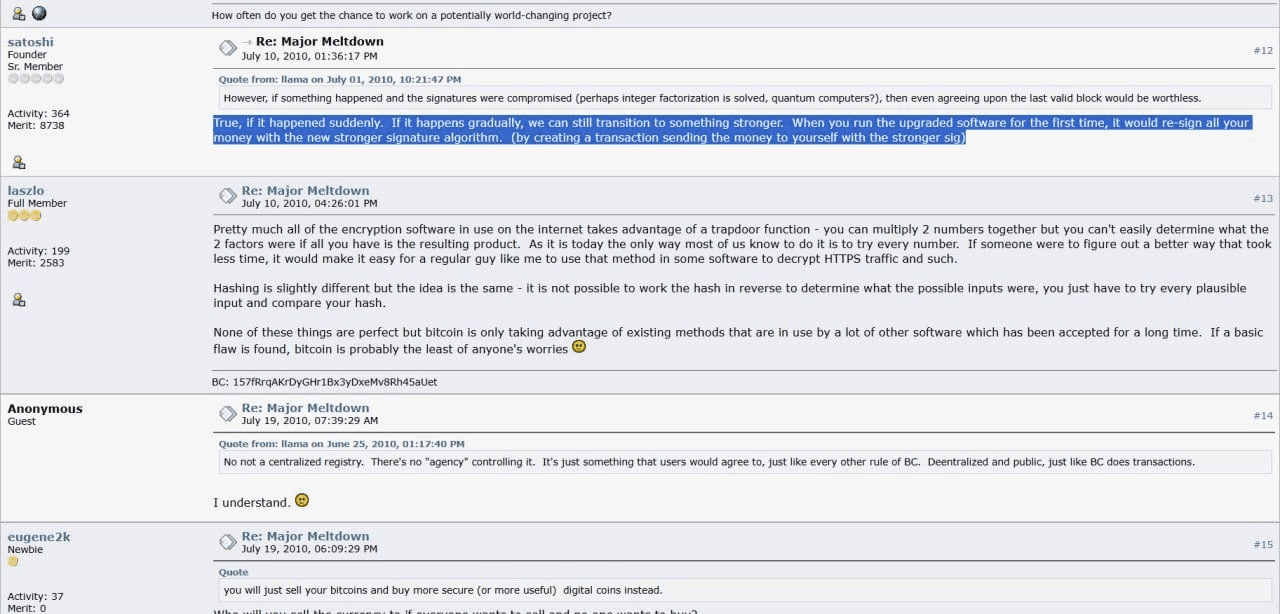The width and height of the screenshot is (1280, 614).
Task: Open the #14 post permalink
Action: [x=1263, y=415]
